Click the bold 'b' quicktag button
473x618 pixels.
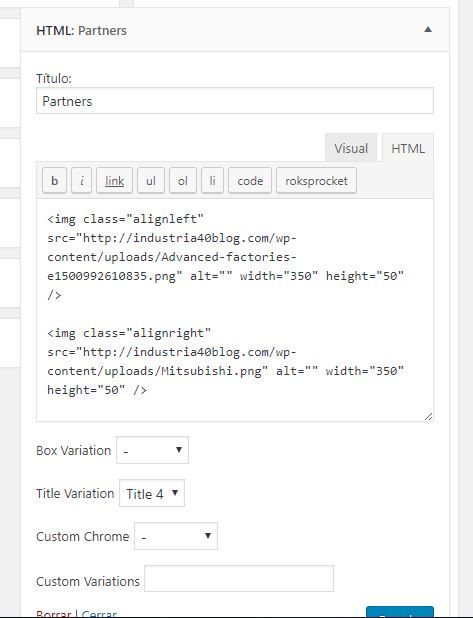click(54, 181)
